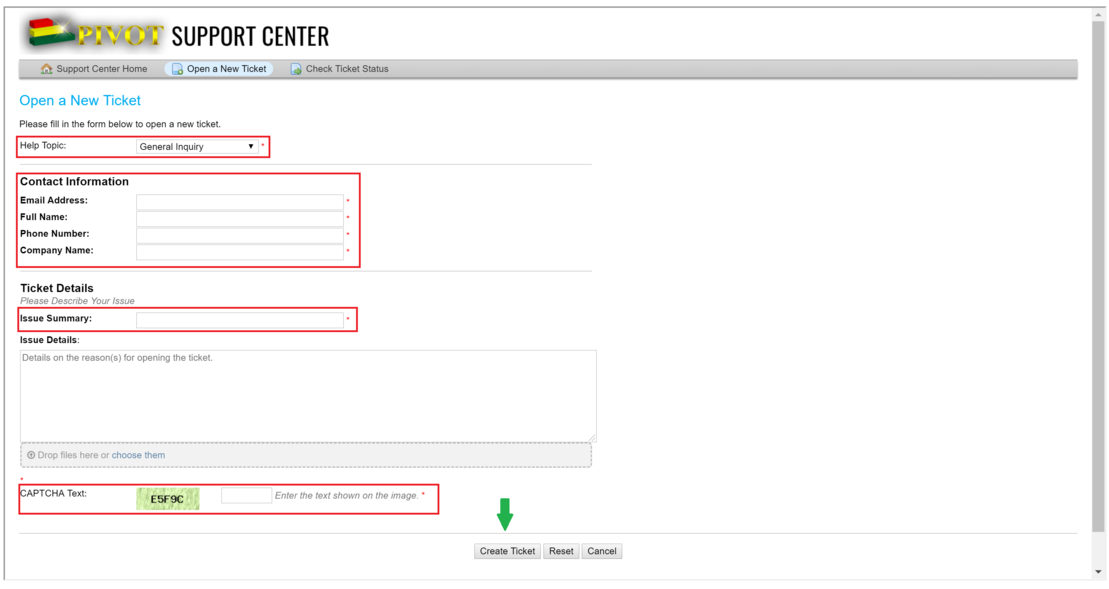The image size is (1109, 589).
Task: Click the scrollbar down arrow
Action: coord(1098,571)
